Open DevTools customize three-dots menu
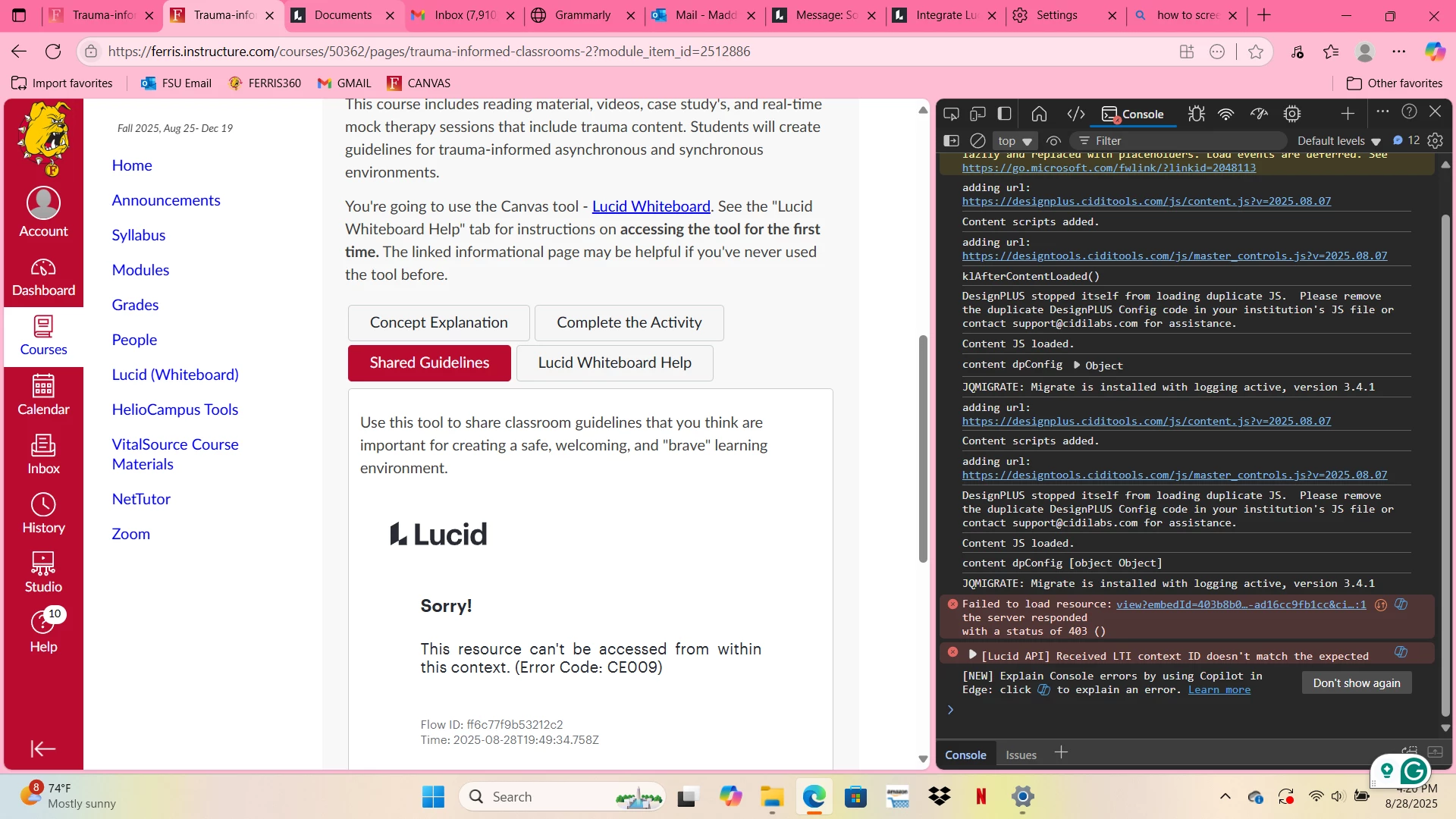Image resolution: width=1456 pixels, height=819 pixels. coord(1382,111)
